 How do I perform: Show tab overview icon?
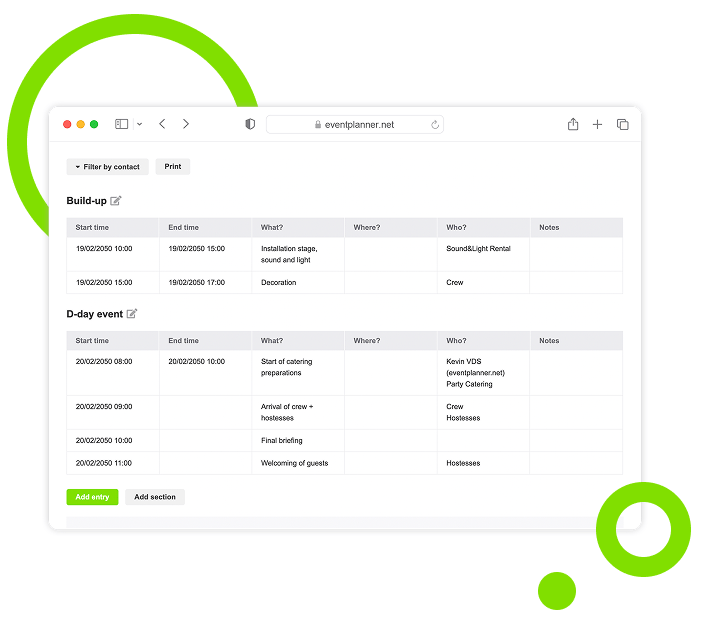pyautogui.click(x=622, y=124)
